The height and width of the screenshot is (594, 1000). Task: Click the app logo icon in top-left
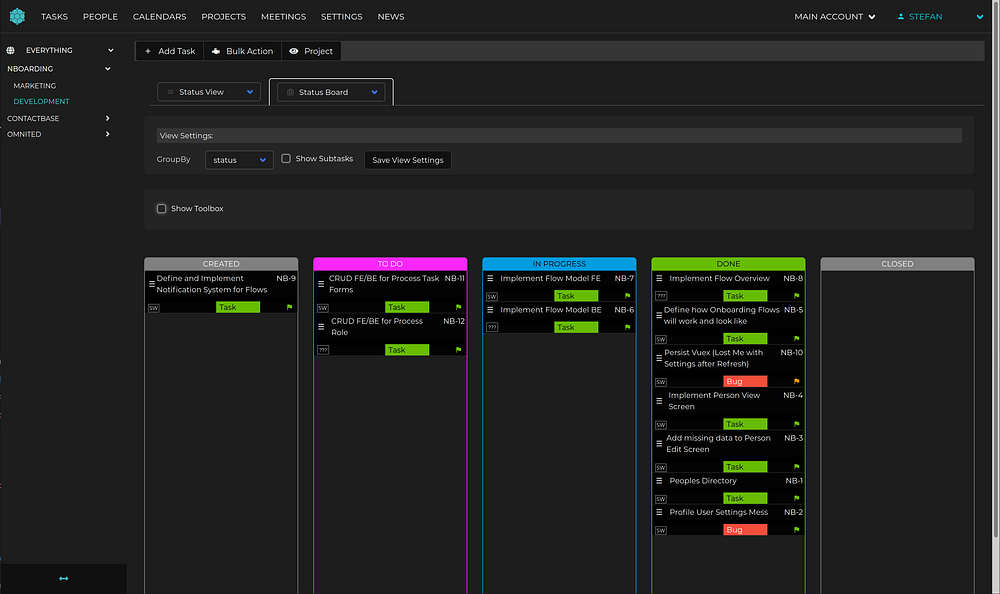coord(17,16)
